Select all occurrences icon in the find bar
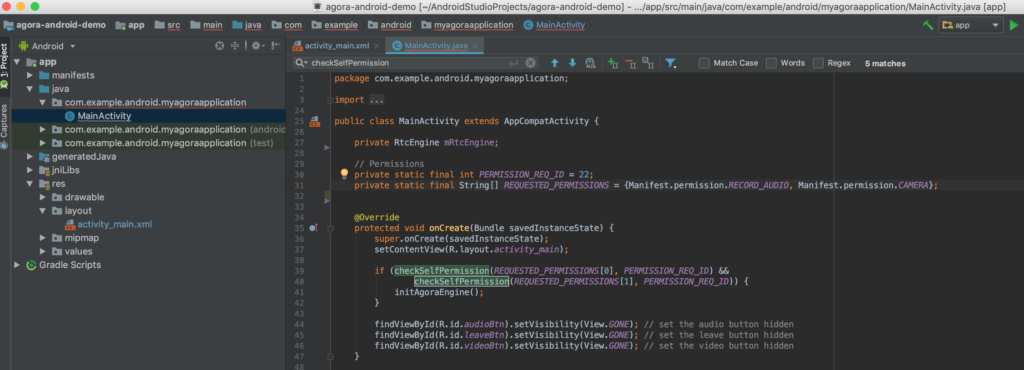 point(648,63)
